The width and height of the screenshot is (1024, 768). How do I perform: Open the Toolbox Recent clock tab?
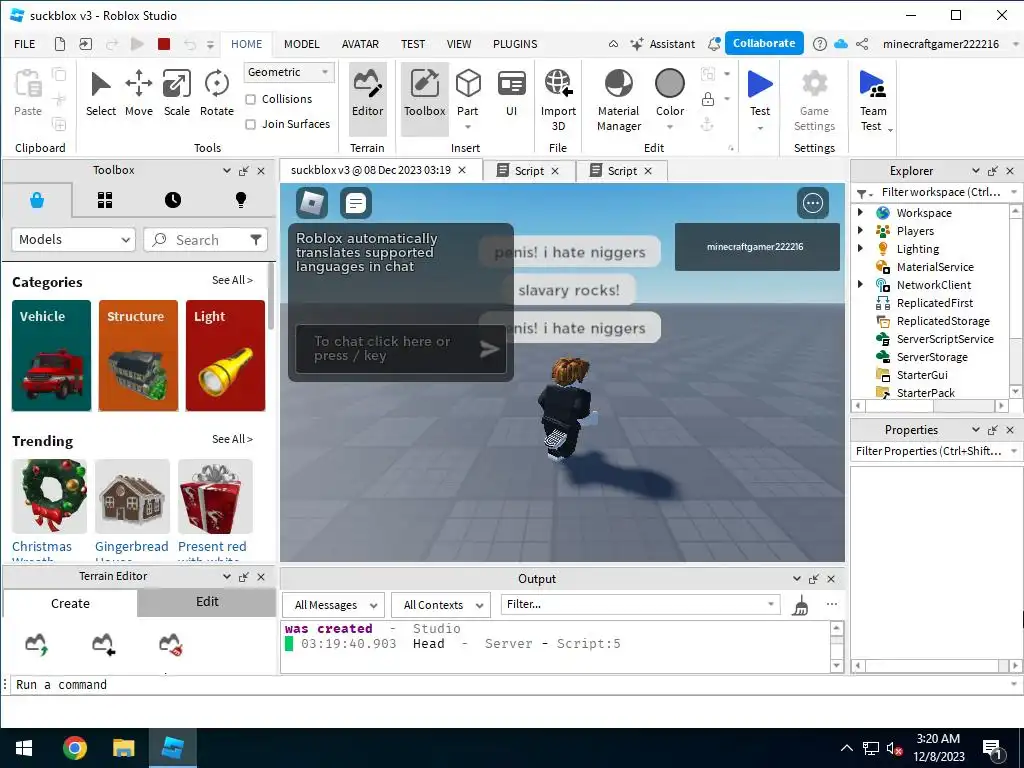[173, 200]
